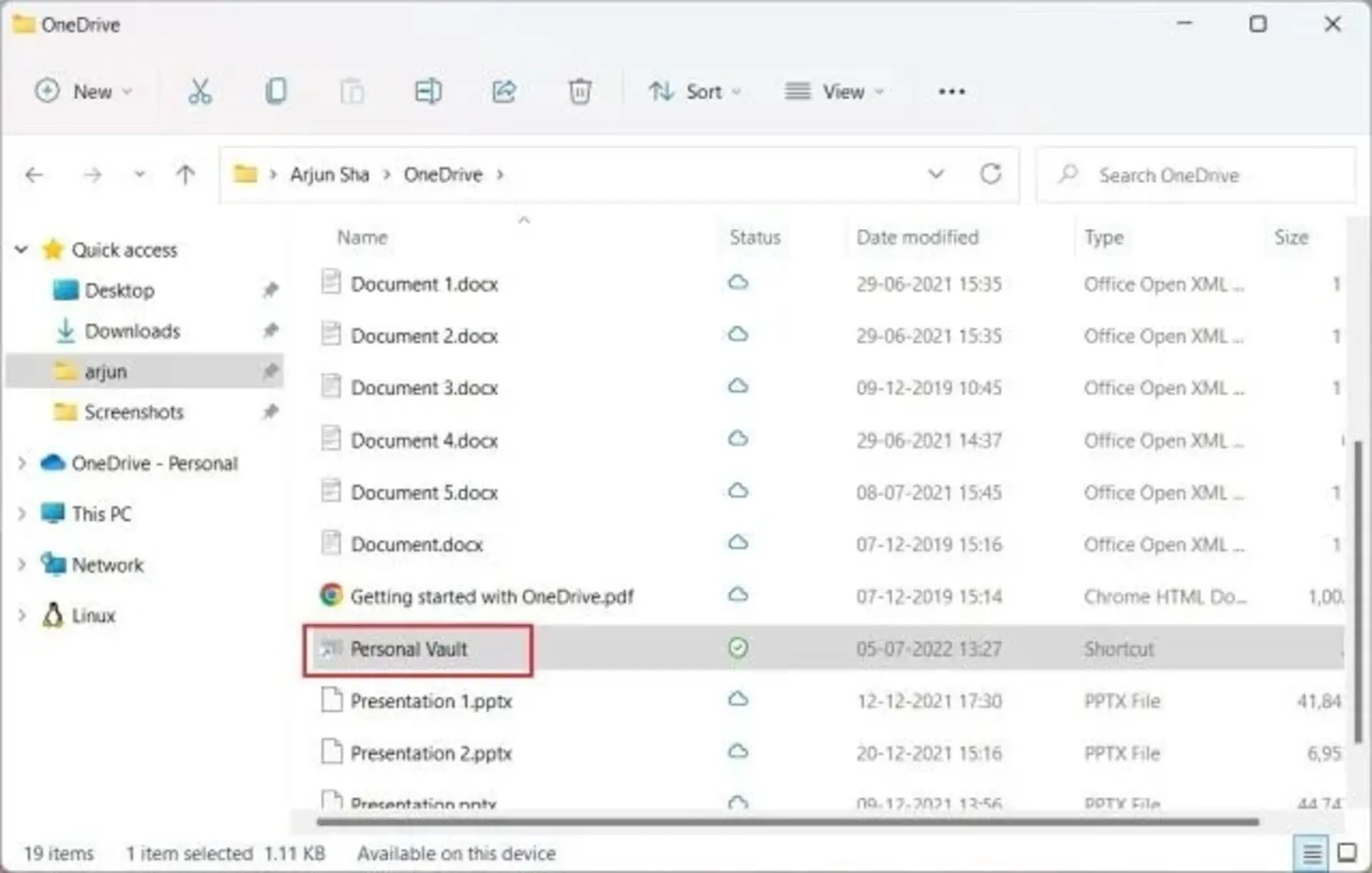Collapse the Quick access tree
Image resolution: width=1372 pixels, height=873 pixels.
tap(21, 250)
